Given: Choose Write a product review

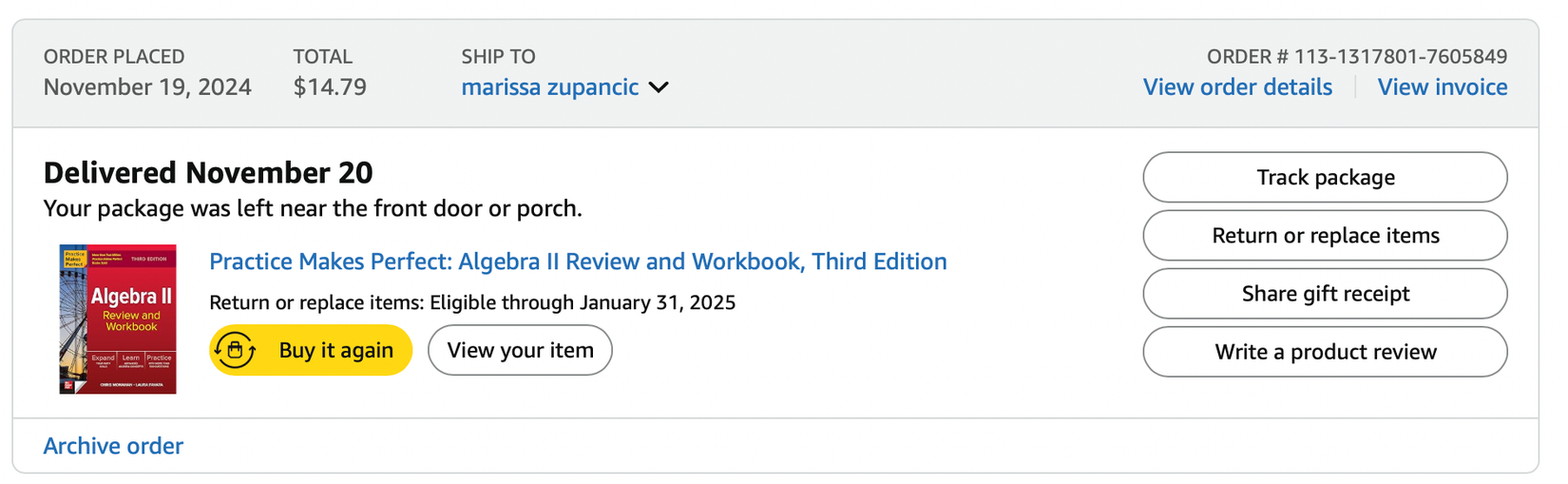Looking at the screenshot, I should (x=1325, y=352).
